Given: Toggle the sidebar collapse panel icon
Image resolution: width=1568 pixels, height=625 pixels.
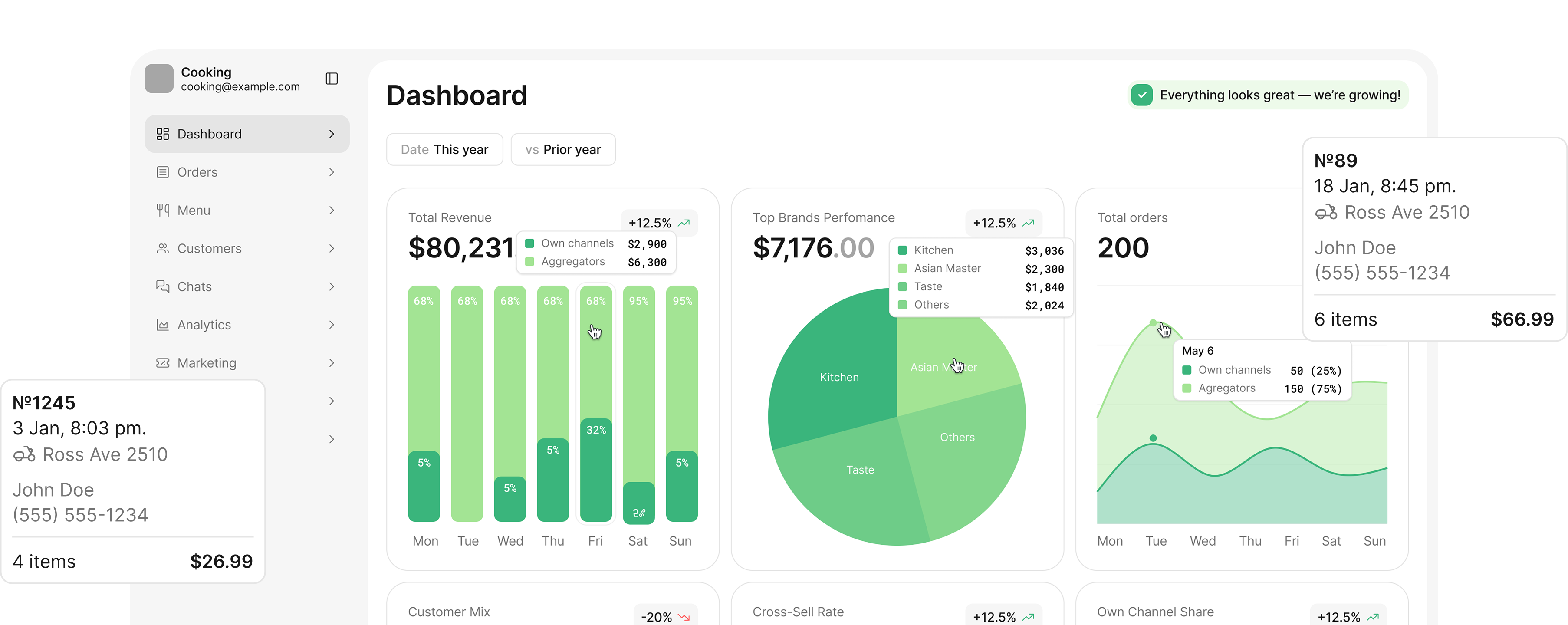Looking at the screenshot, I should click(331, 79).
